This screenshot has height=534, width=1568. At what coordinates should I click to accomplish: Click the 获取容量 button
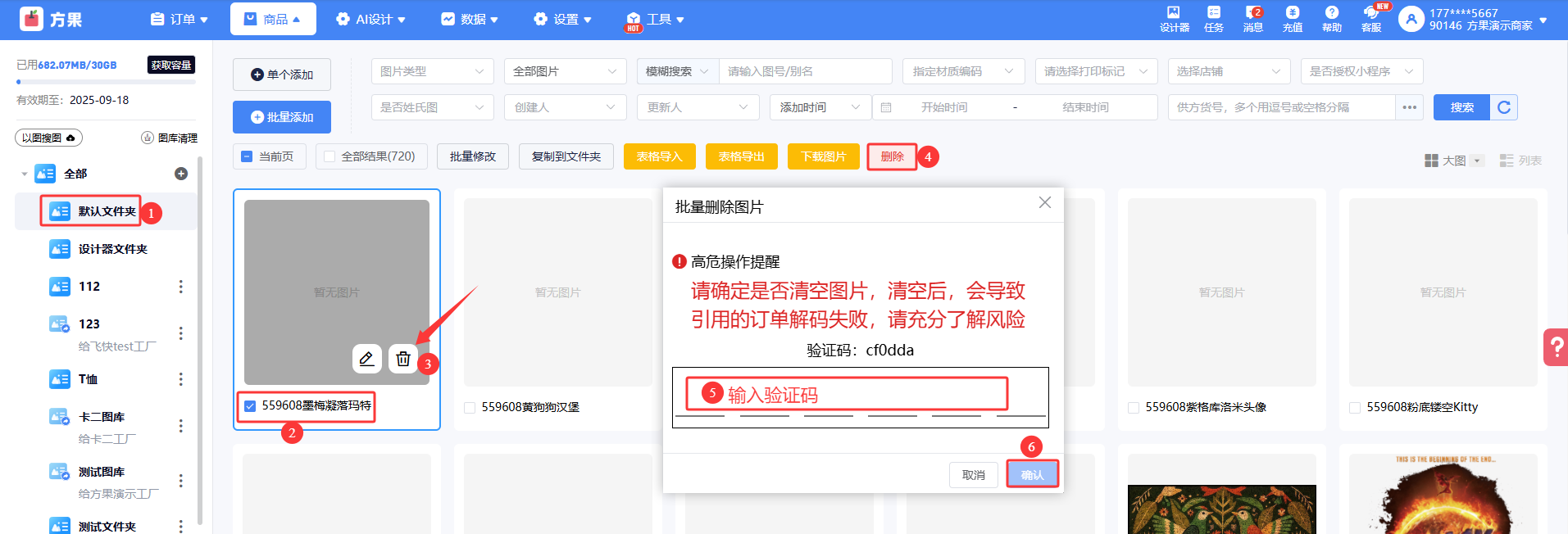171,65
